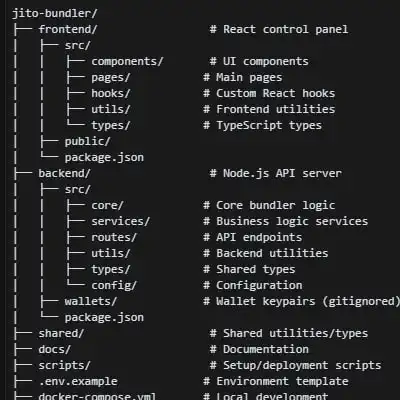Click the shared/ directory entry

[61, 333]
